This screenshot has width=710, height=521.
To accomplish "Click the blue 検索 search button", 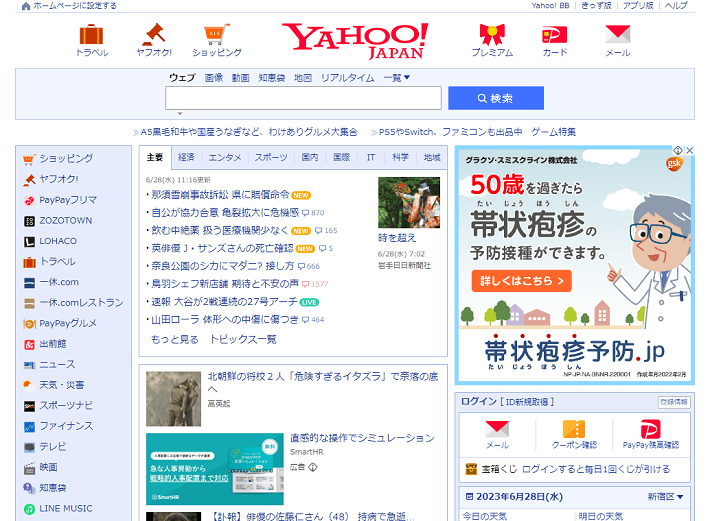I will 496,98.
